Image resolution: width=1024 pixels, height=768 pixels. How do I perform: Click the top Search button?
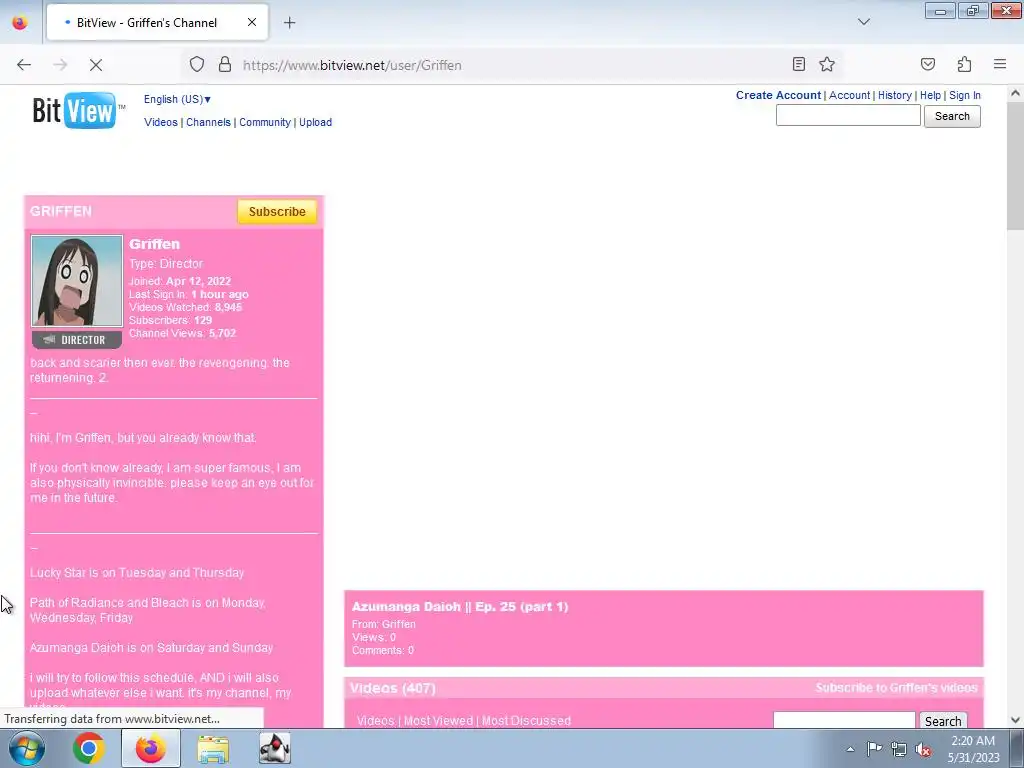pos(952,116)
